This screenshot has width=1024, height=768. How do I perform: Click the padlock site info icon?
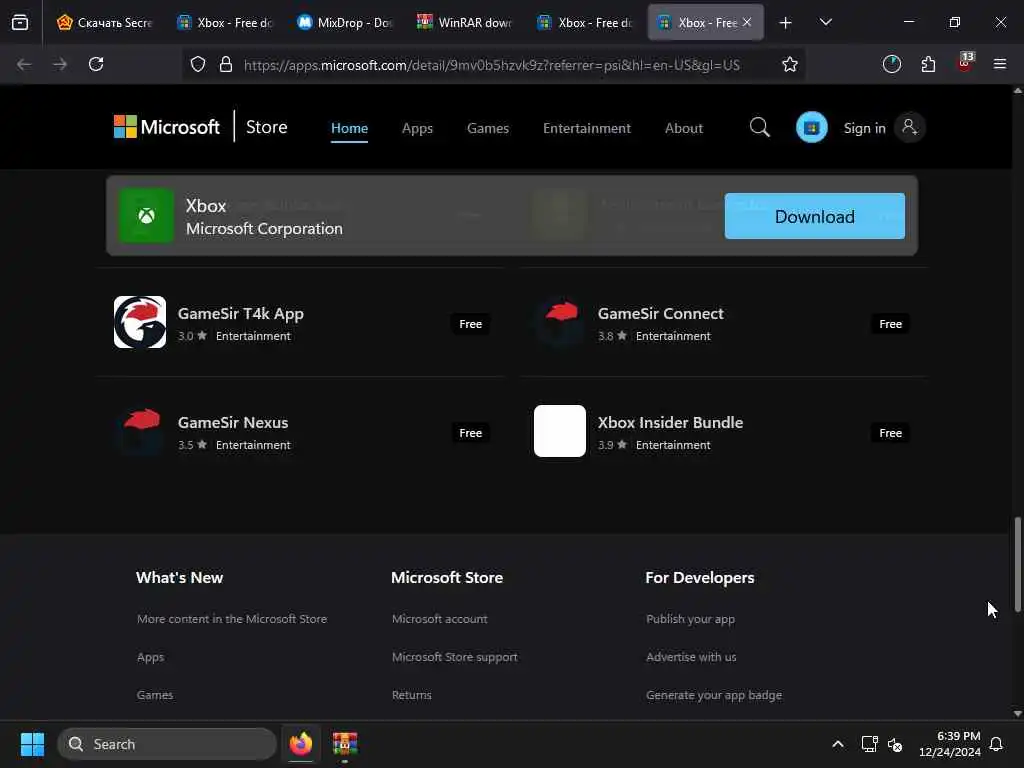226,64
